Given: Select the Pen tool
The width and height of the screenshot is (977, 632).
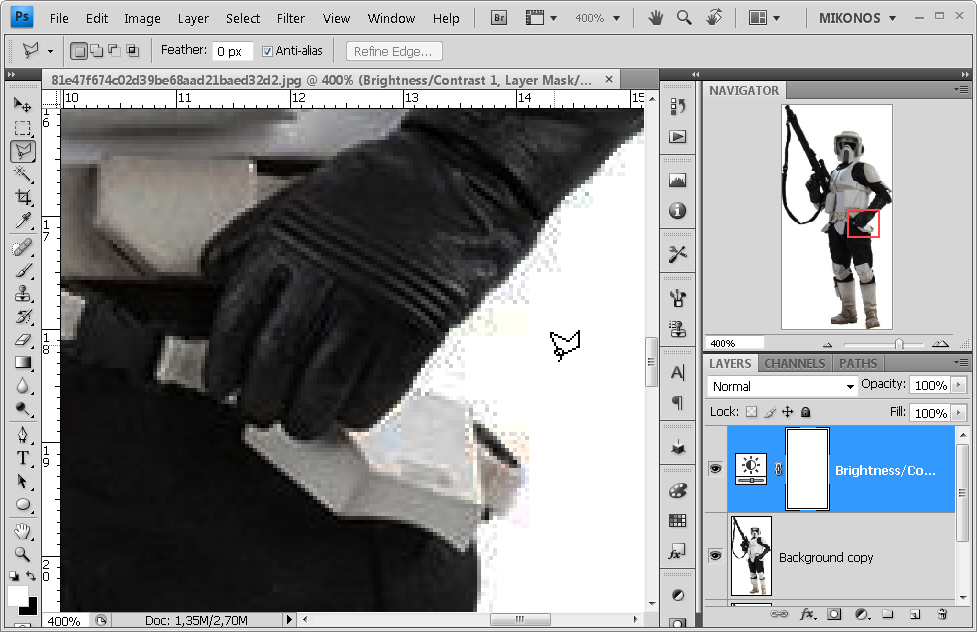Looking at the screenshot, I should coord(22,435).
